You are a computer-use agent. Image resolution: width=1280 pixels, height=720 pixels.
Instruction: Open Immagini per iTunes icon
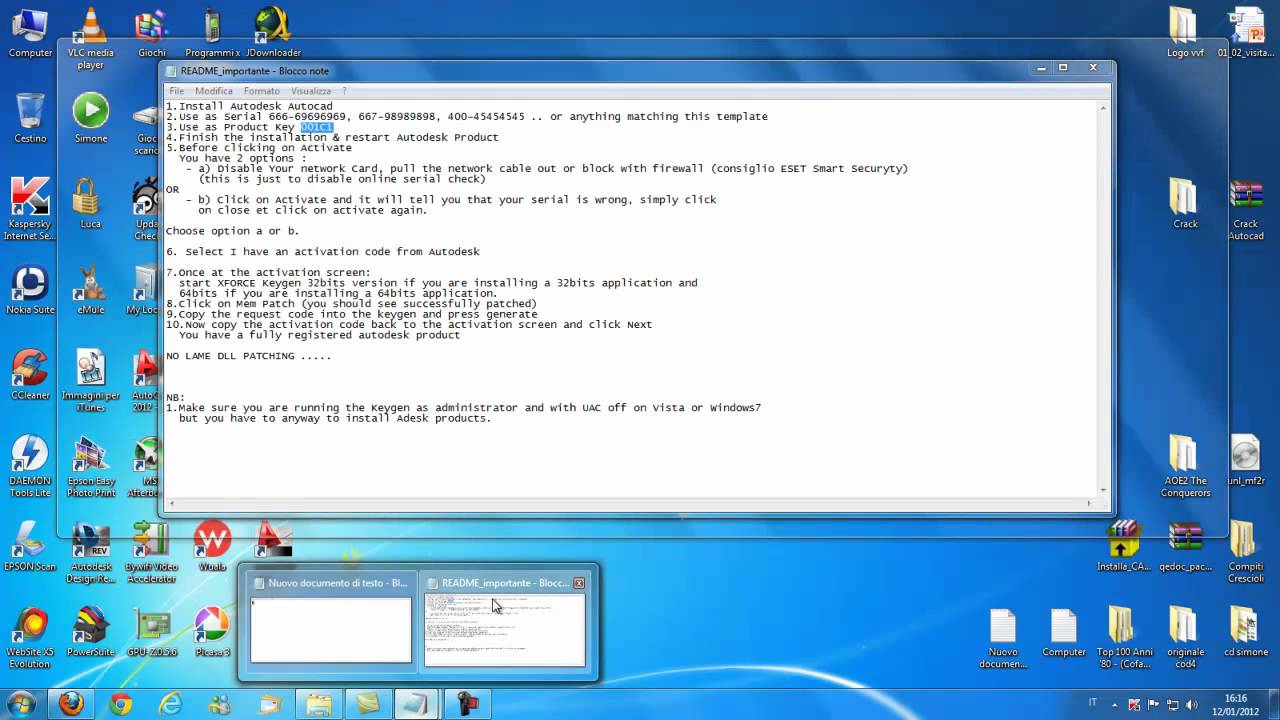point(91,382)
